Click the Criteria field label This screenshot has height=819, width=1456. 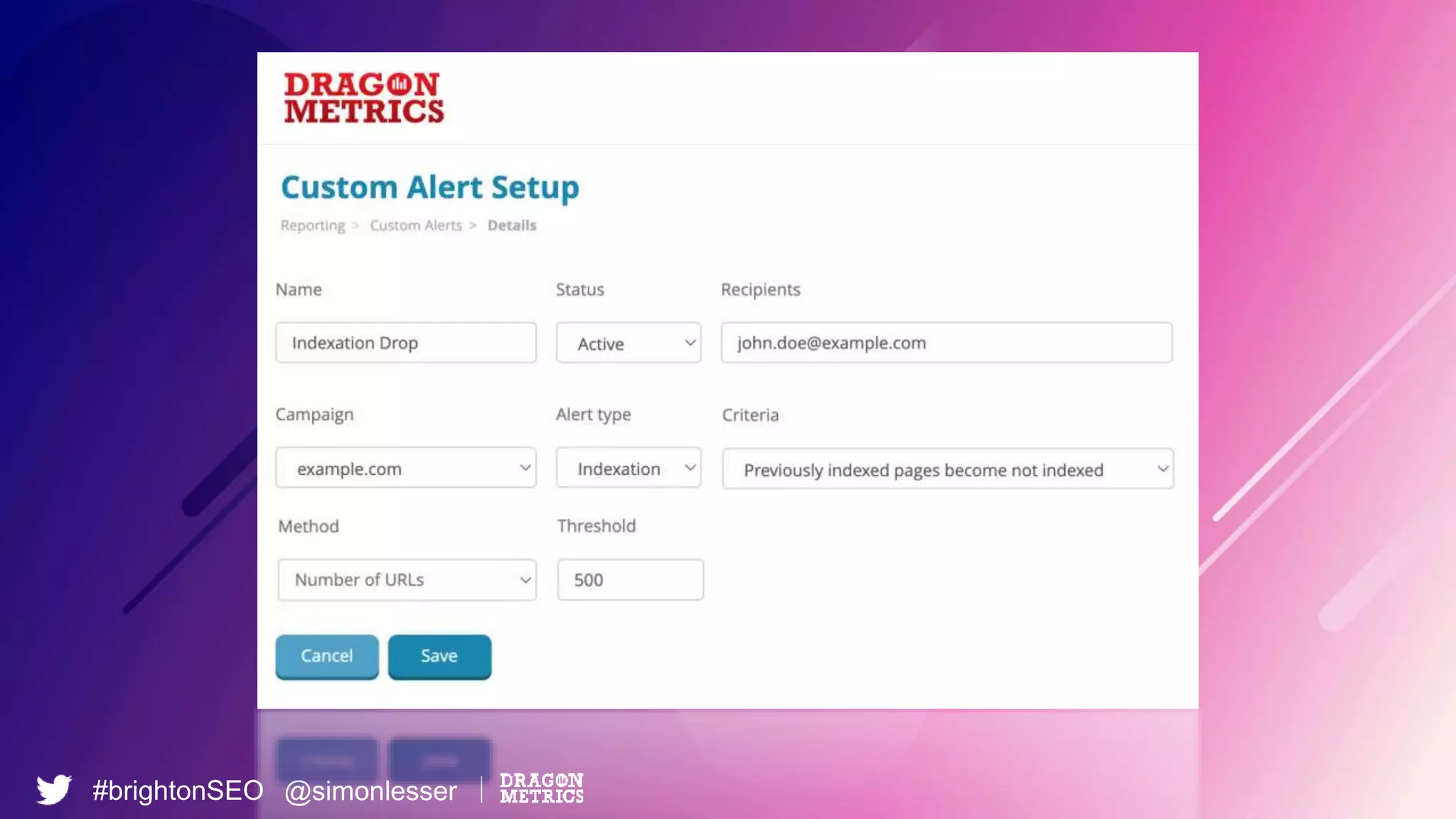[x=750, y=415]
